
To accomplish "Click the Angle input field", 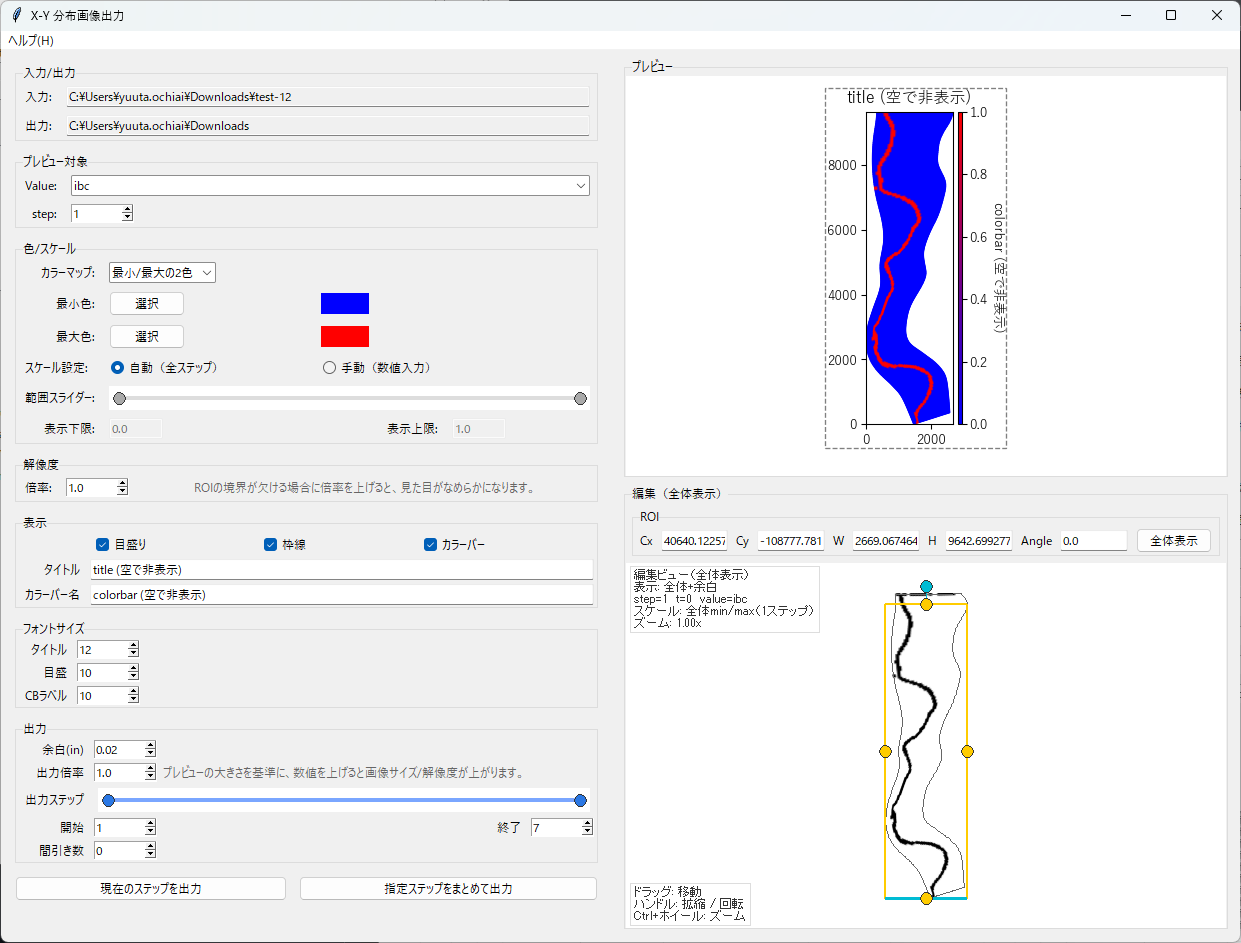I will pyautogui.click(x=1093, y=541).
